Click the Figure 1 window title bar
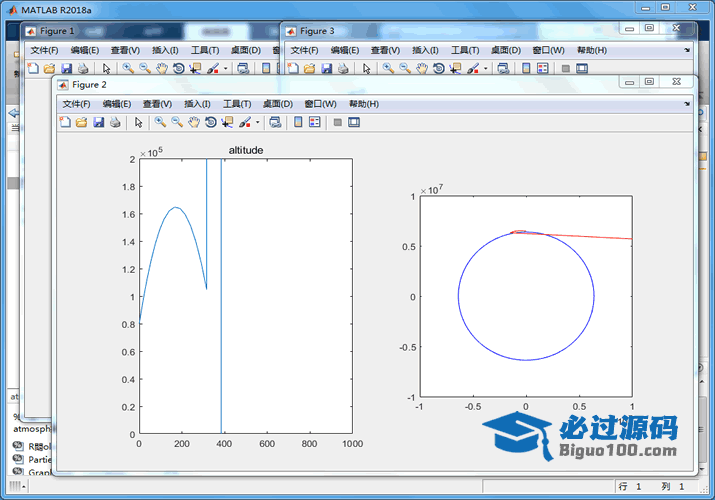 click(x=150, y=31)
